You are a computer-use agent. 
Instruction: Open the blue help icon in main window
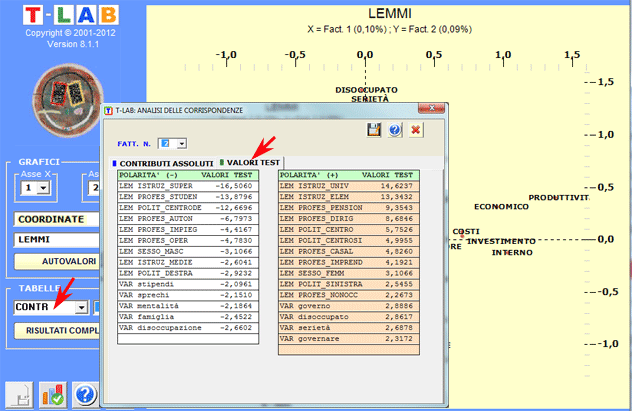click(85, 394)
